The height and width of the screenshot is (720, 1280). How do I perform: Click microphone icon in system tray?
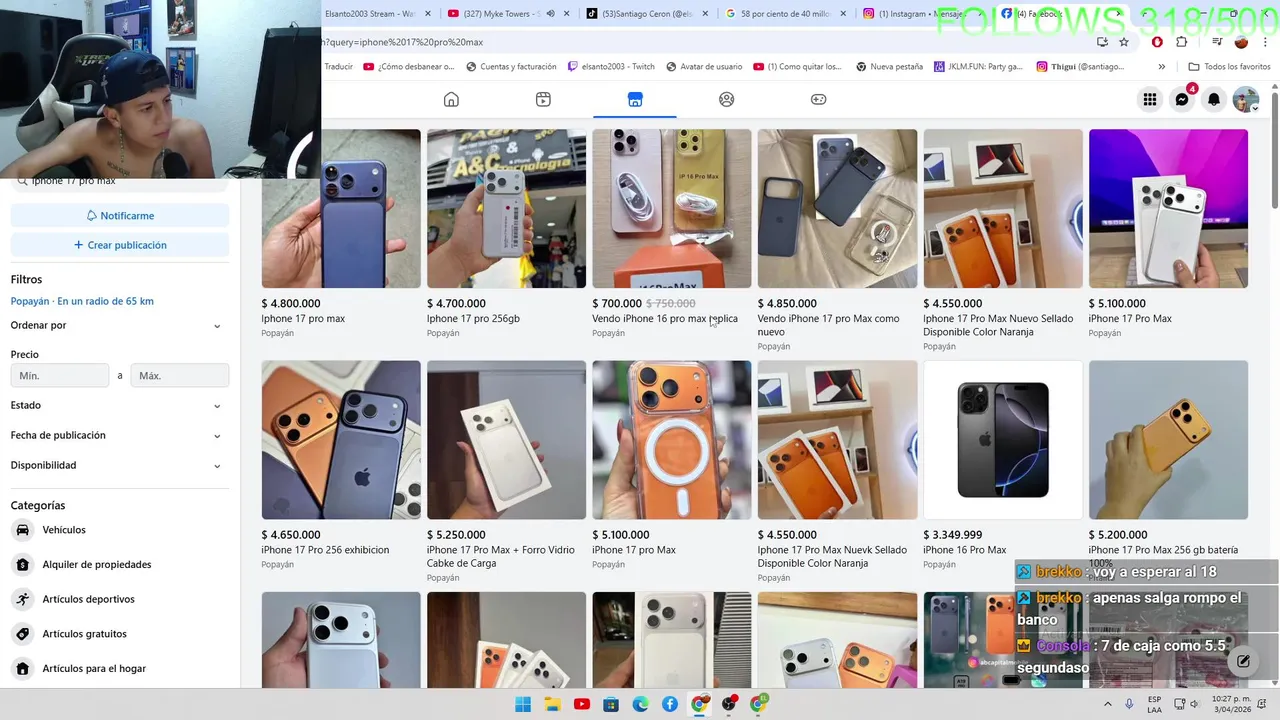pyautogui.click(x=1129, y=704)
